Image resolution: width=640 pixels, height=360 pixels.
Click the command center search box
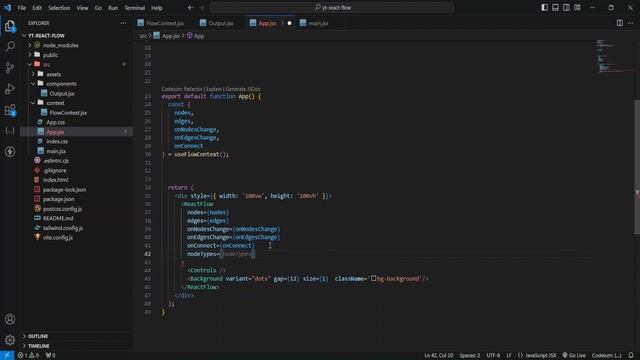(x=331, y=7)
